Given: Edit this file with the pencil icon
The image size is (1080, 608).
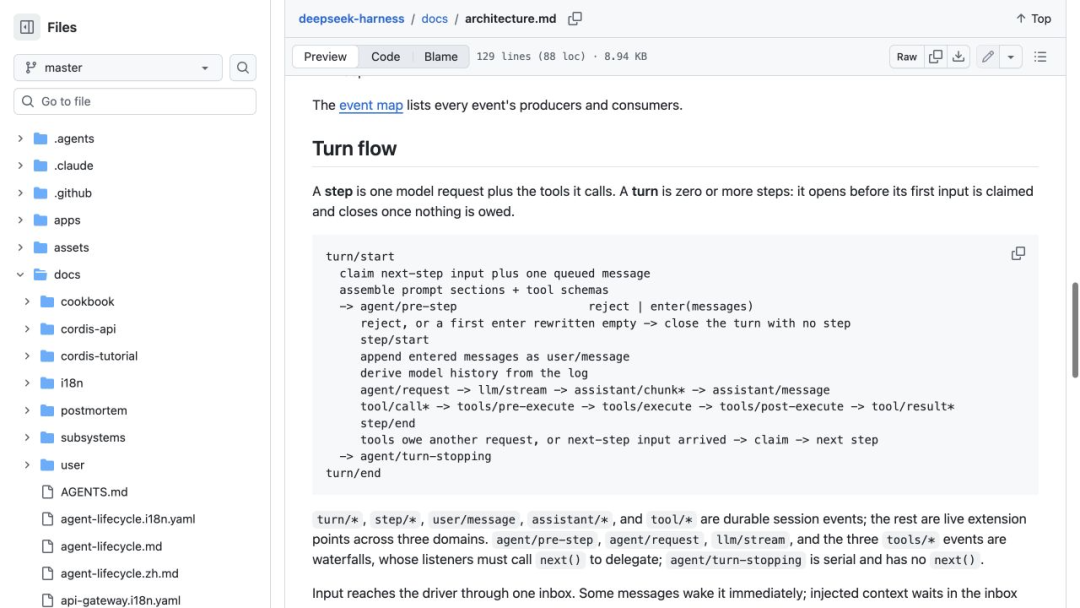Looking at the screenshot, I should click(x=988, y=56).
